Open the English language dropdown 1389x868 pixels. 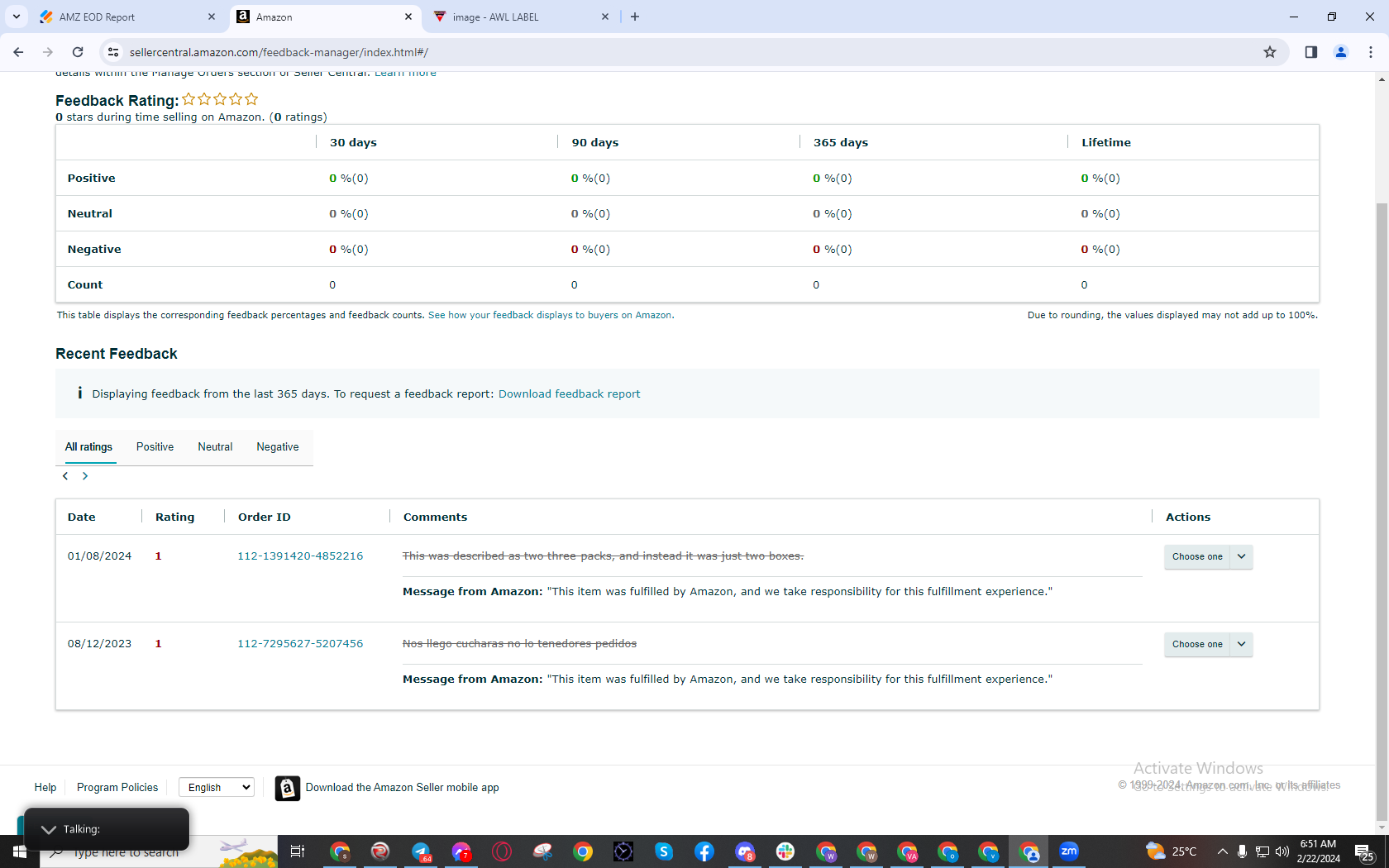click(x=217, y=787)
